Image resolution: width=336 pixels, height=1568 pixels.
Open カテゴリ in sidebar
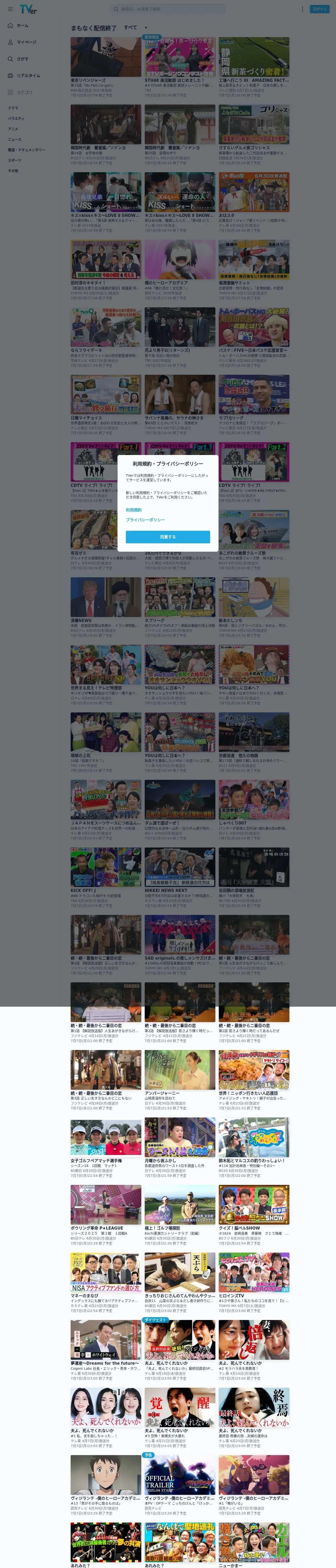point(24,93)
